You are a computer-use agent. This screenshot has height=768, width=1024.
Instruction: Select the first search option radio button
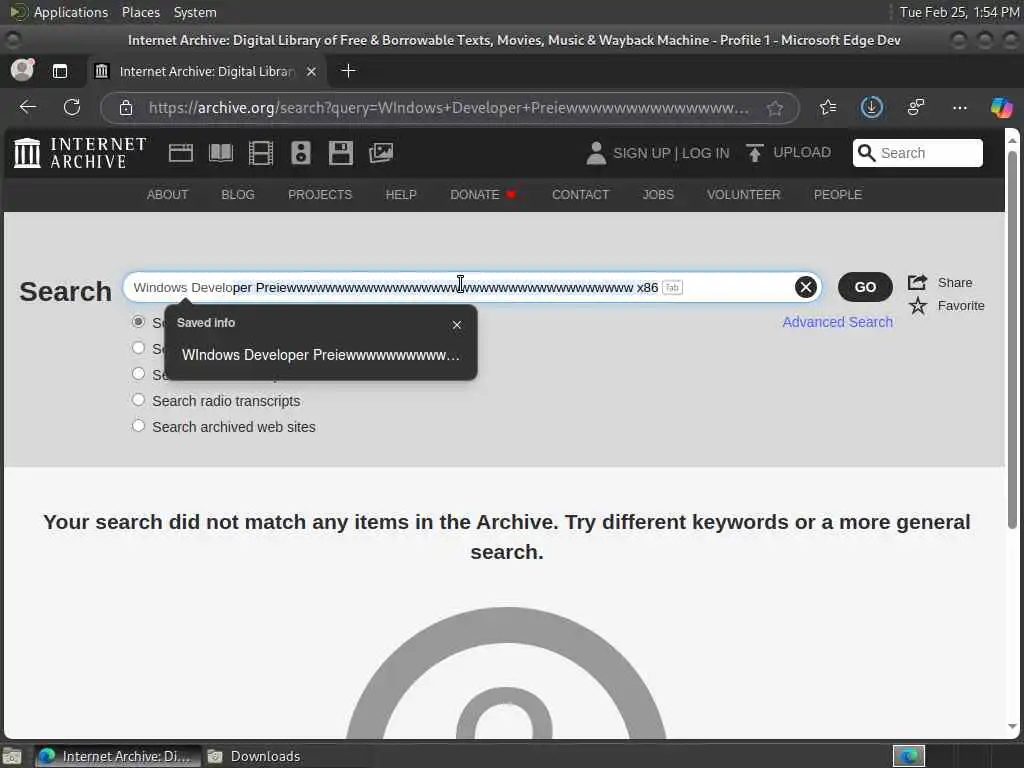pos(138,321)
